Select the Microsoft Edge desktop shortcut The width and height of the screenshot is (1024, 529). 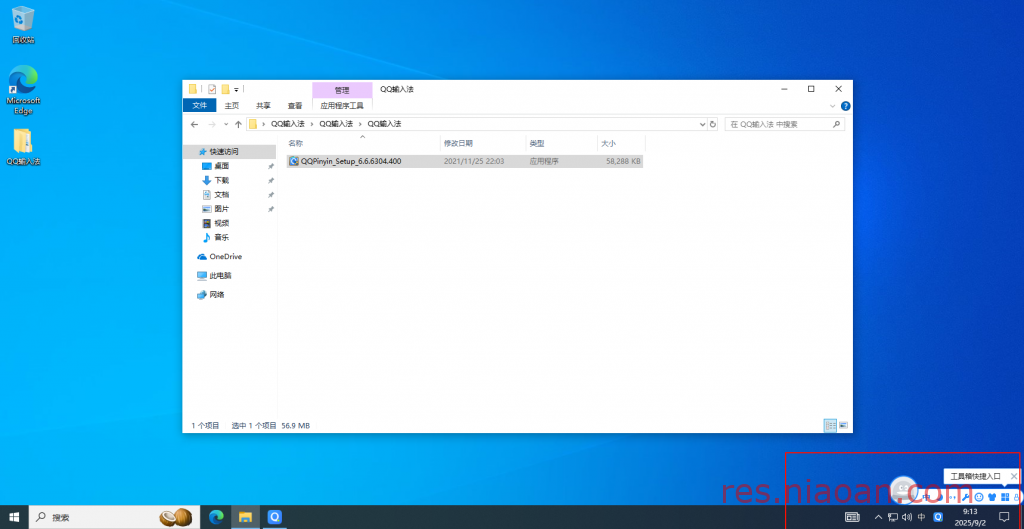point(23,90)
